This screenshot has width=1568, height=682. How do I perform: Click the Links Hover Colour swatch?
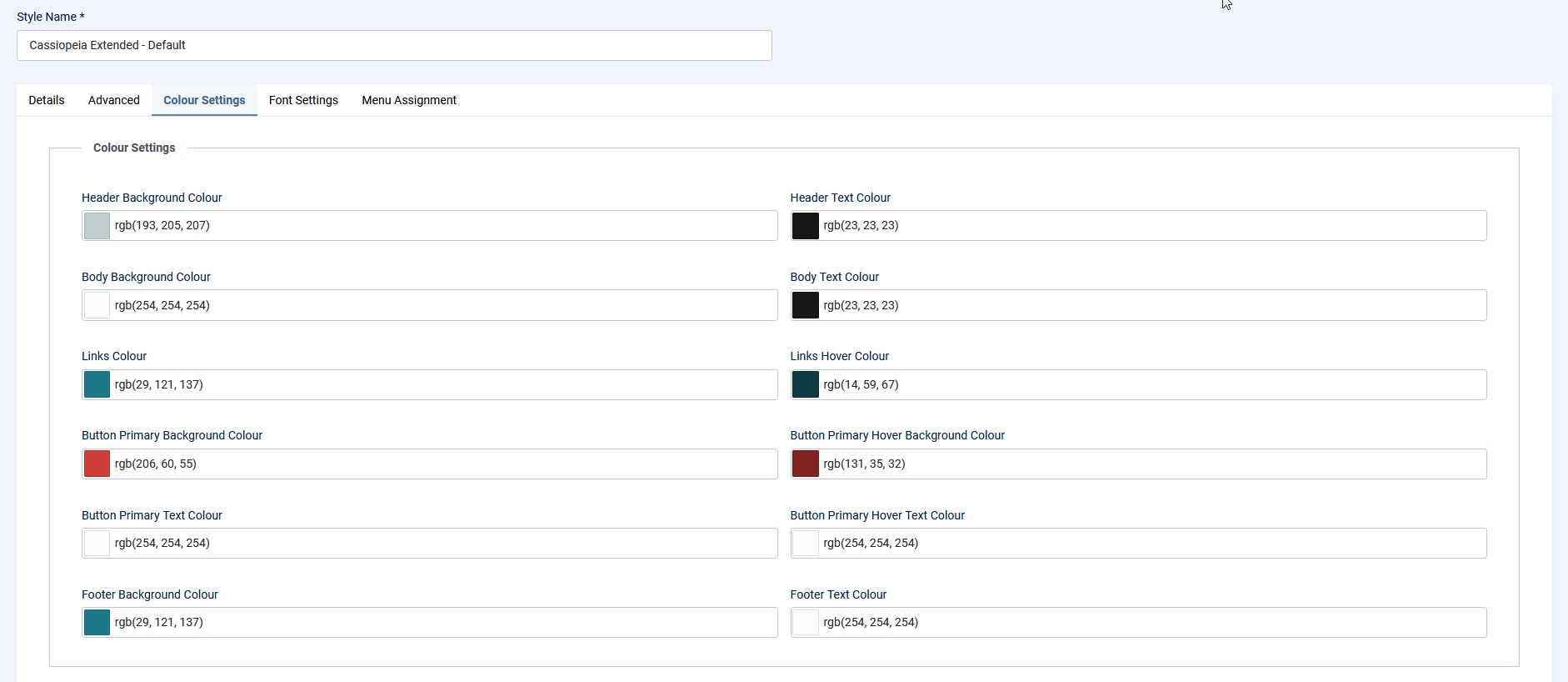[x=805, y=384]
